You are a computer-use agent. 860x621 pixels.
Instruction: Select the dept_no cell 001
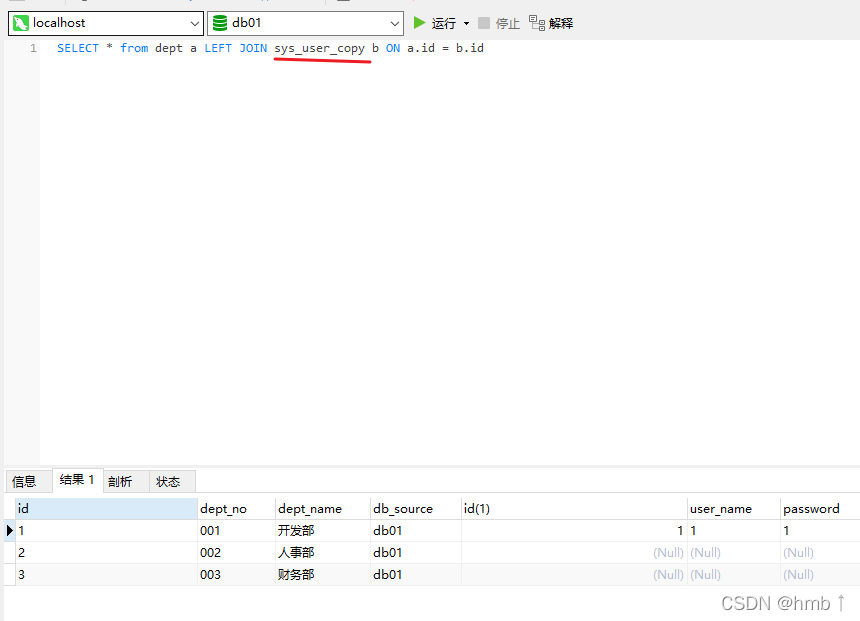coord(236,530)
